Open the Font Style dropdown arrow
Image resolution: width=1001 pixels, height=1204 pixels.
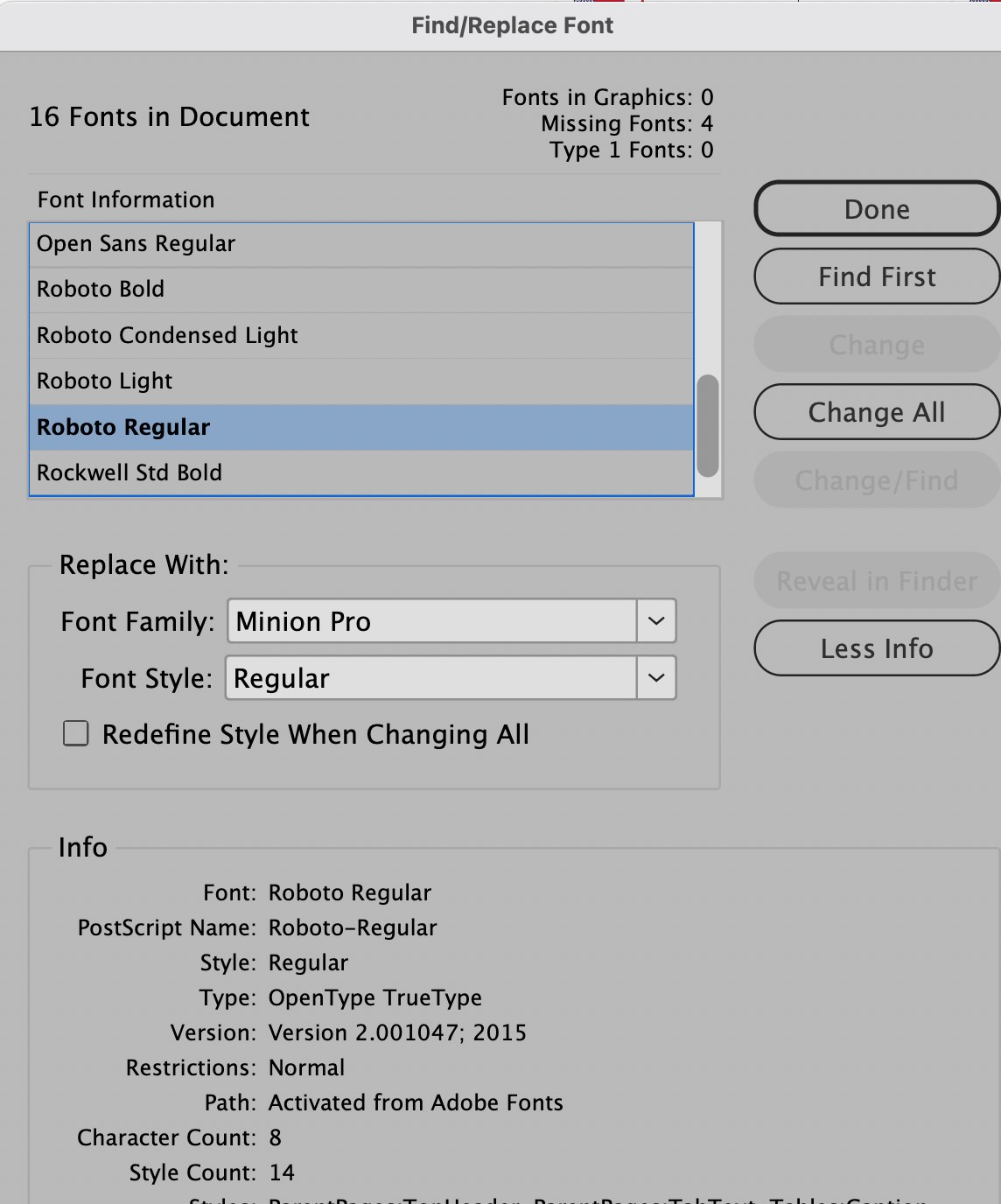[656, 678]
